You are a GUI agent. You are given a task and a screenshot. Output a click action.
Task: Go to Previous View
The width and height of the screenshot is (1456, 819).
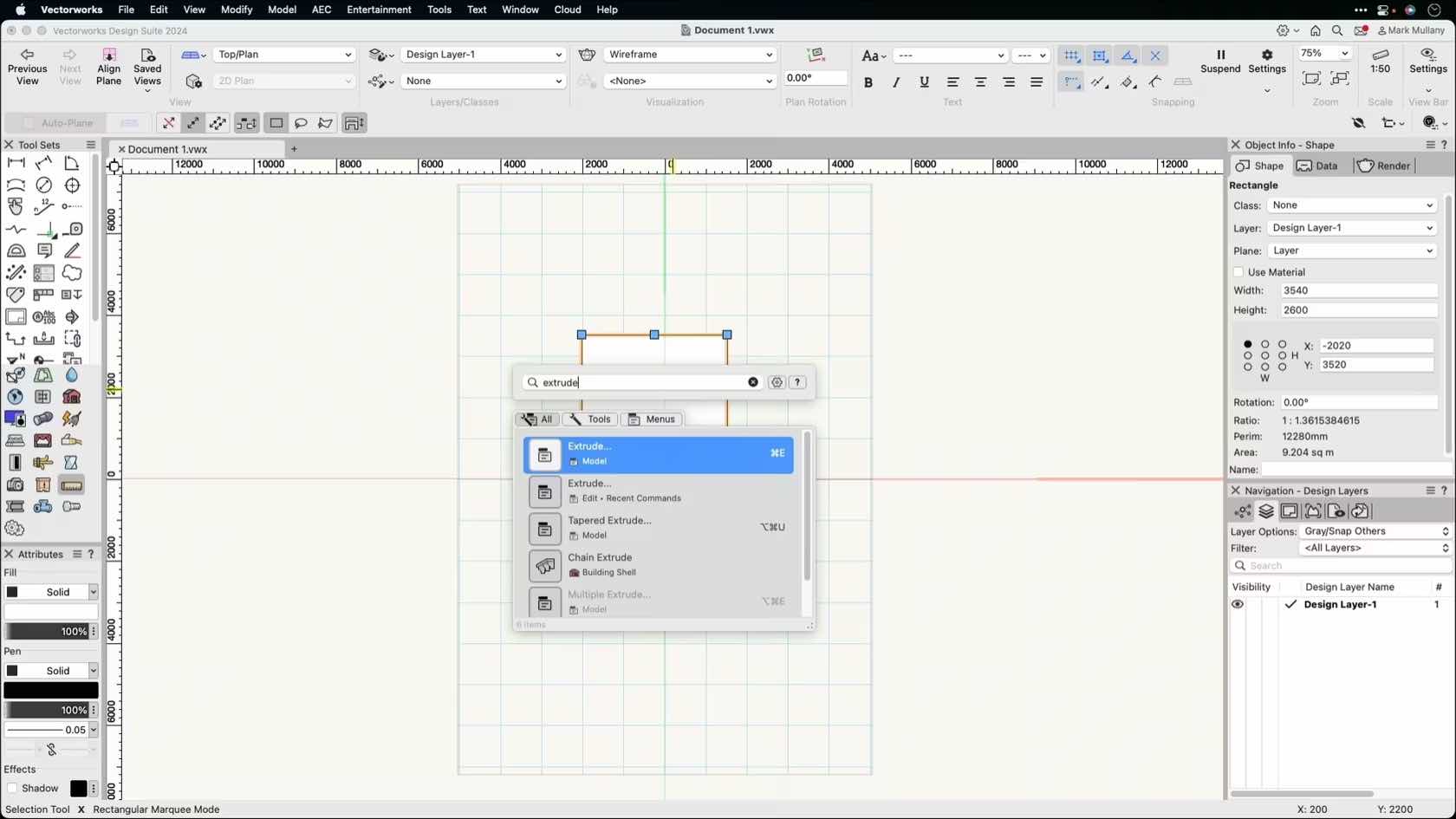[27, 67]
